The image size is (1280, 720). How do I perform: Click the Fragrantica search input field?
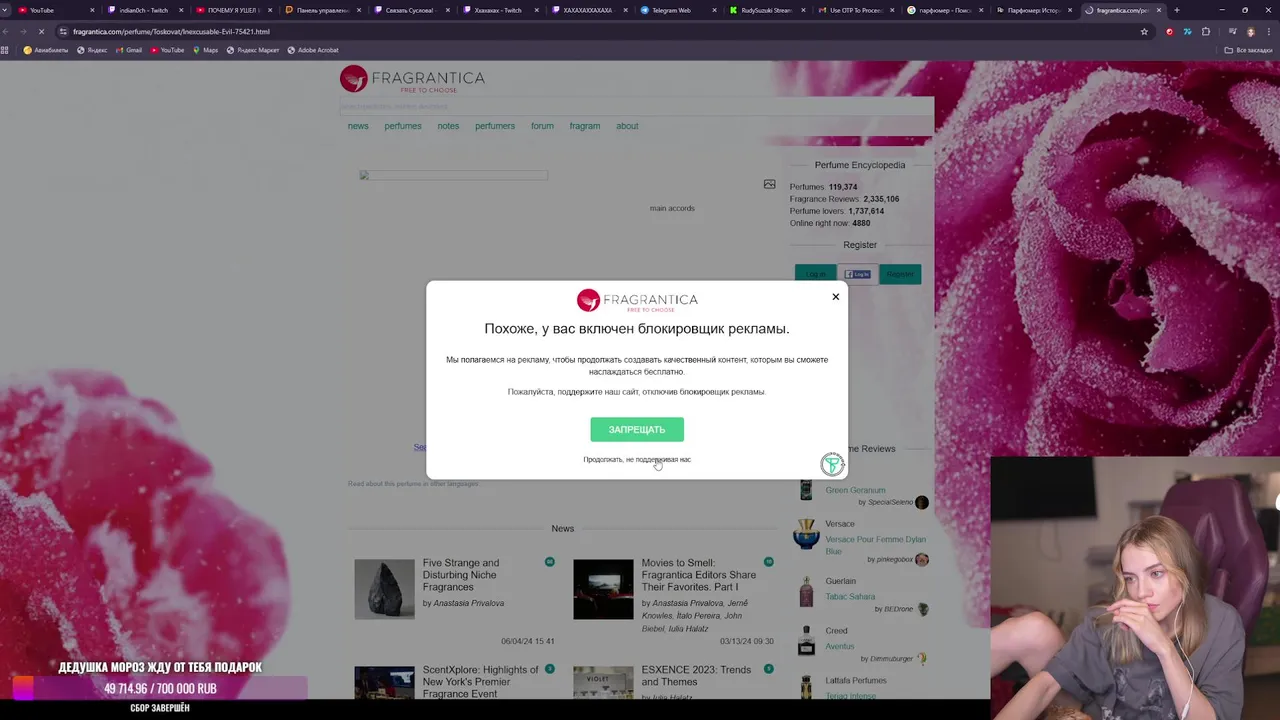pos(636,106)
